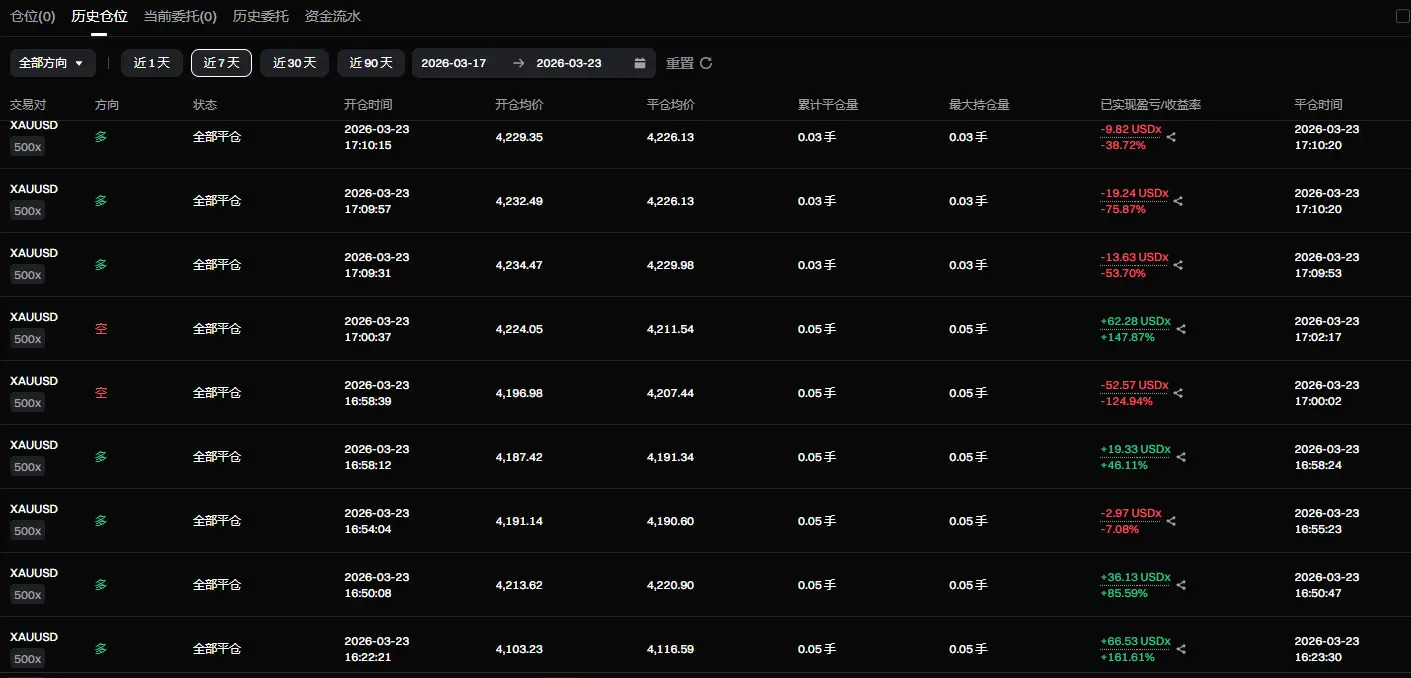
Task: Click closing price 4,190.60
Action: (670, 521)
